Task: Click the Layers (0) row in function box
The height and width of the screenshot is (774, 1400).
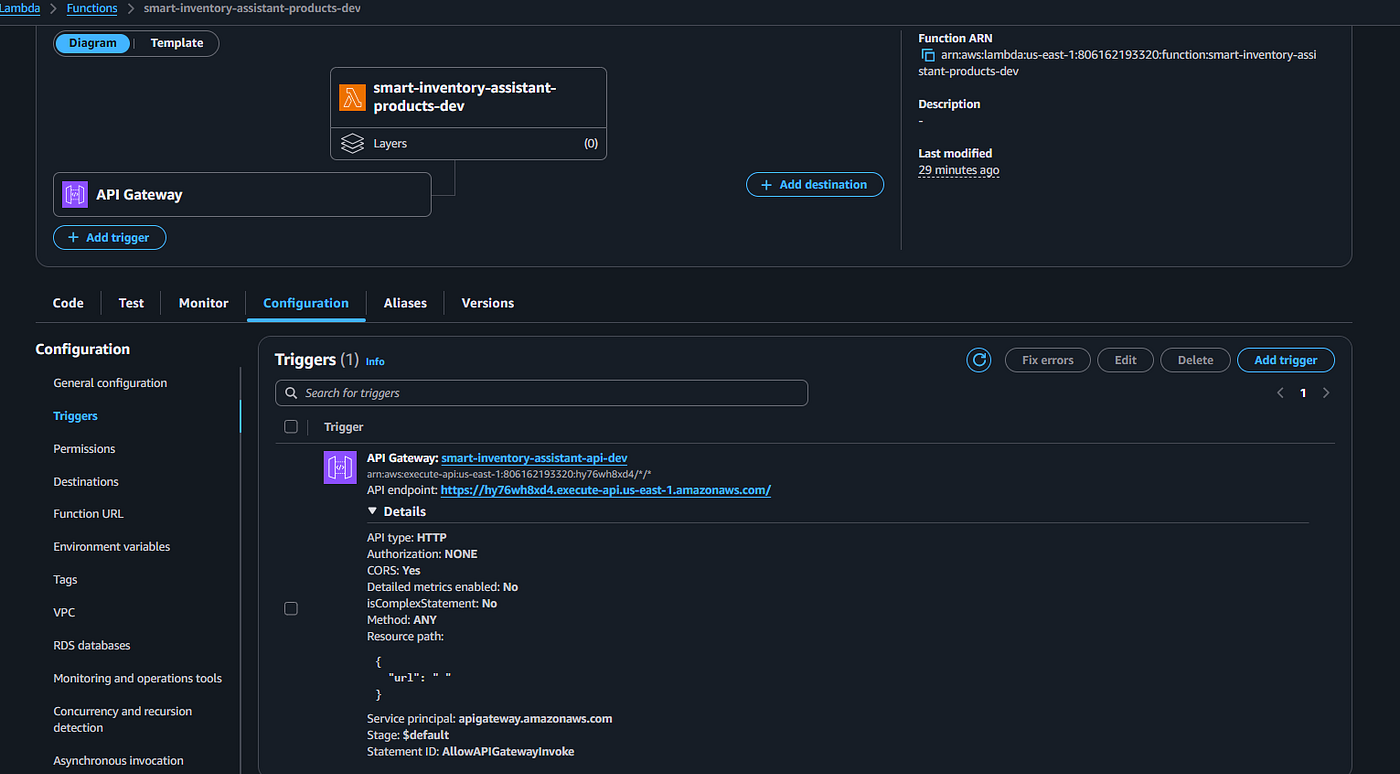Action: click(x=468, y=143)
